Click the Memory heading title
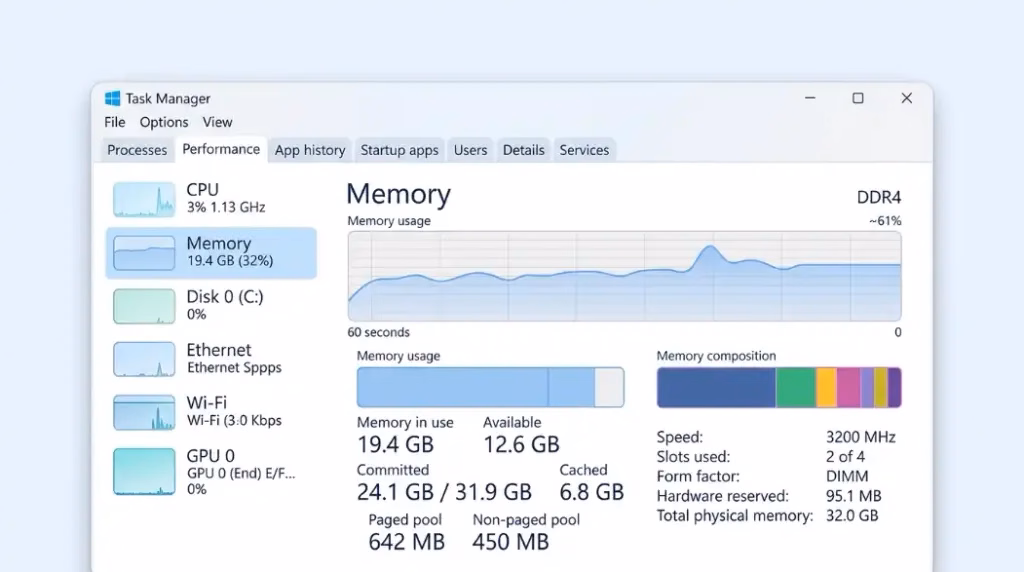Viewport: 1024px width, 572px height. (398, 194)
